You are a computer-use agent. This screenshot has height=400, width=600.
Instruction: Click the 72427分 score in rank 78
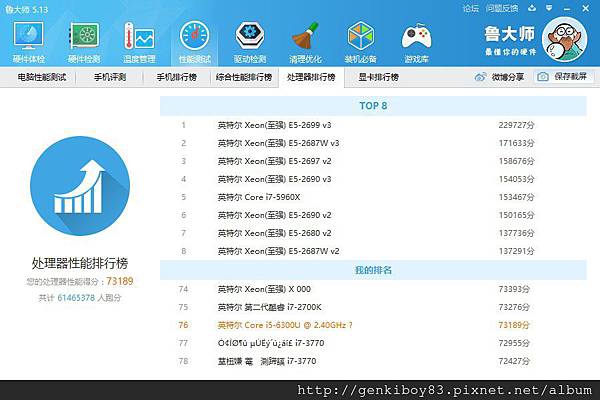(514, 361)
